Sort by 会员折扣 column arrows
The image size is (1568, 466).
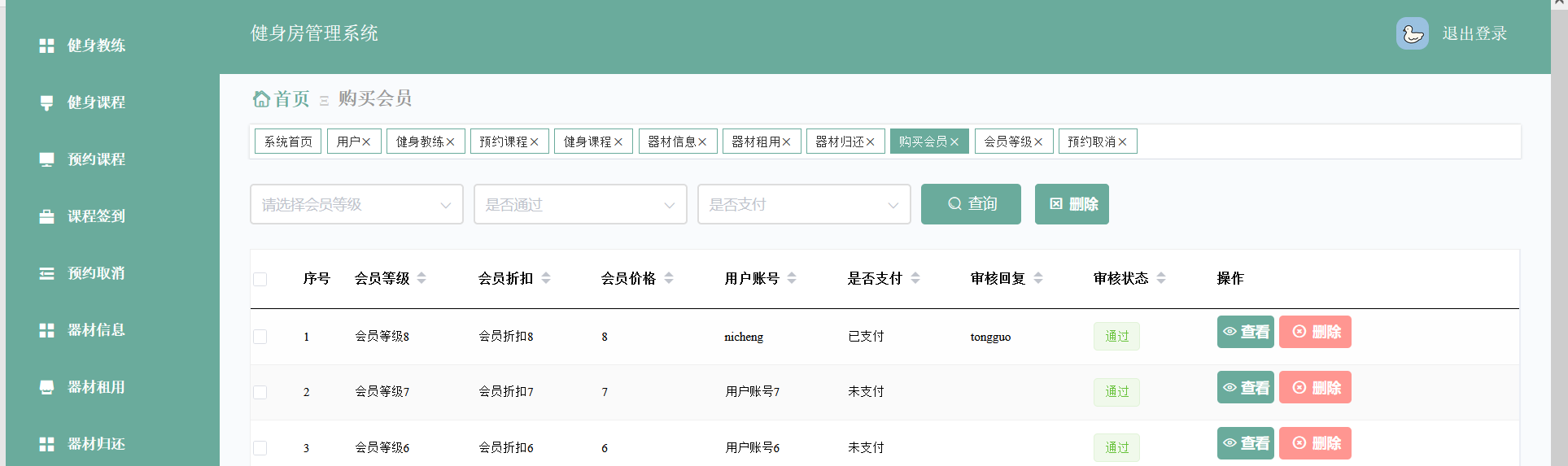point(546,278)
